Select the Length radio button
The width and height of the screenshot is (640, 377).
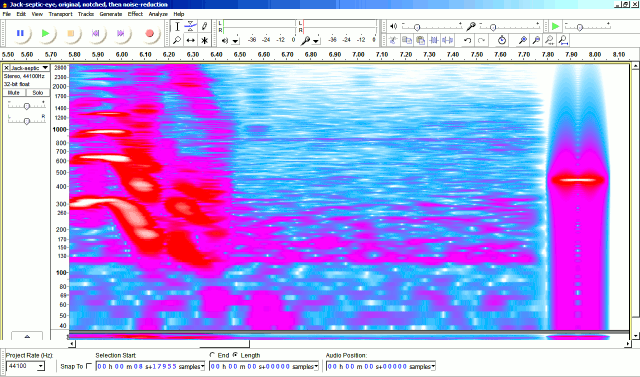pos(236,355)
